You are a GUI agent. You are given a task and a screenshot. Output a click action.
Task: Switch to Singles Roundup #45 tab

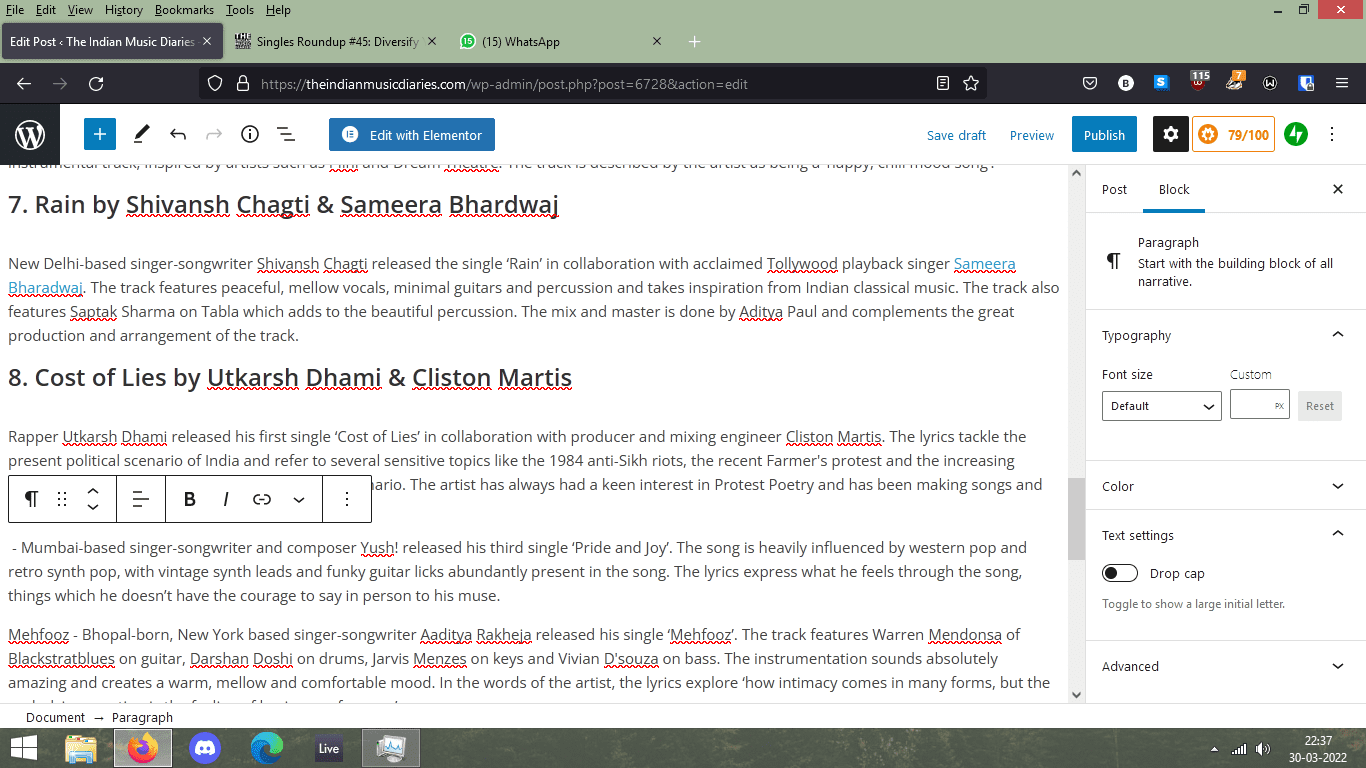pos(334,42)
